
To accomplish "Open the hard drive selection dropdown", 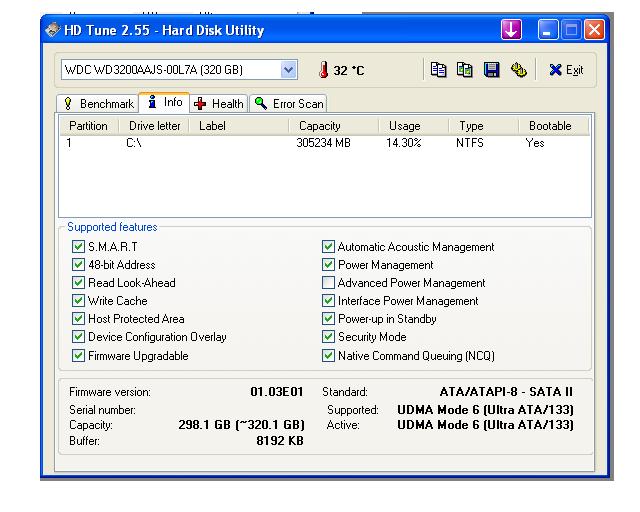I will 288,70.
